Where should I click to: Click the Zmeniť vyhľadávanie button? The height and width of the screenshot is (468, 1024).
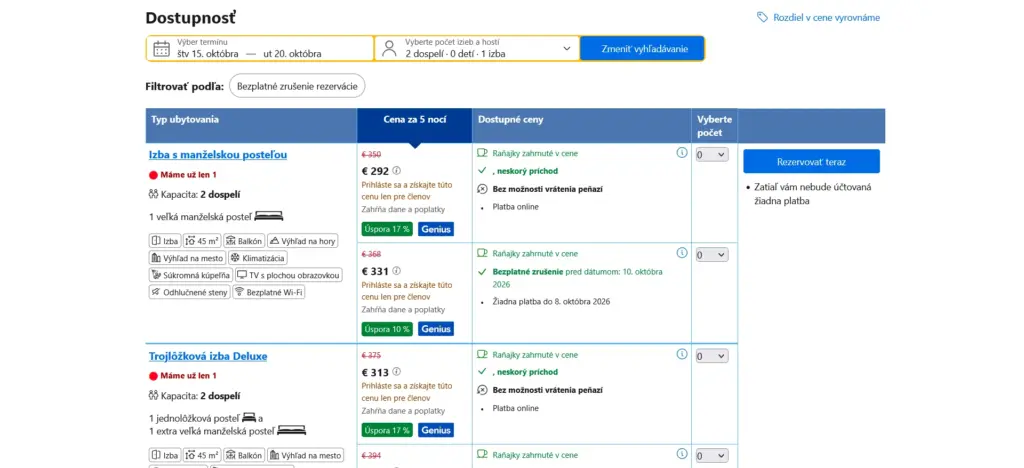pos(643,48)
